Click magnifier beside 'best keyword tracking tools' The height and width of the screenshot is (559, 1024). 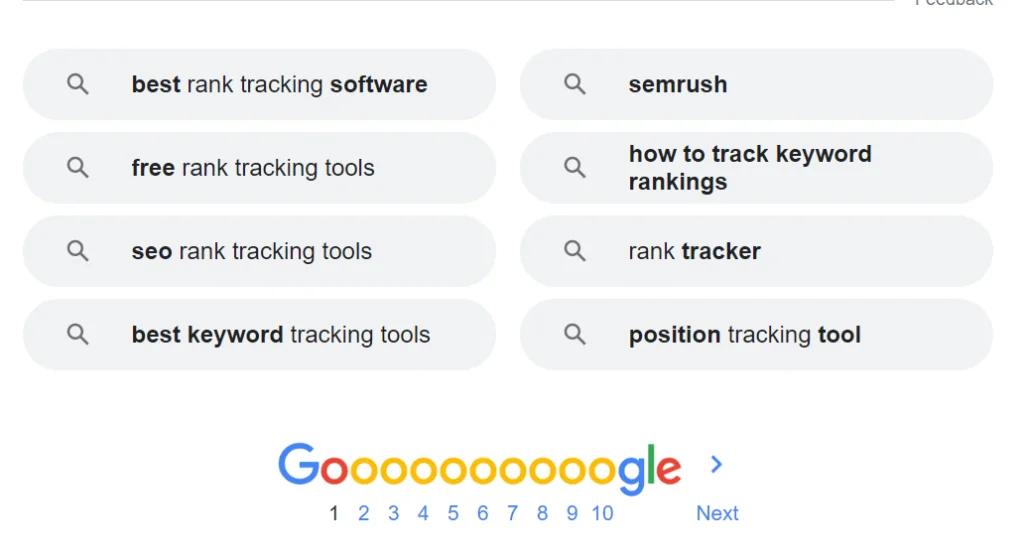[x=78, y=335]
